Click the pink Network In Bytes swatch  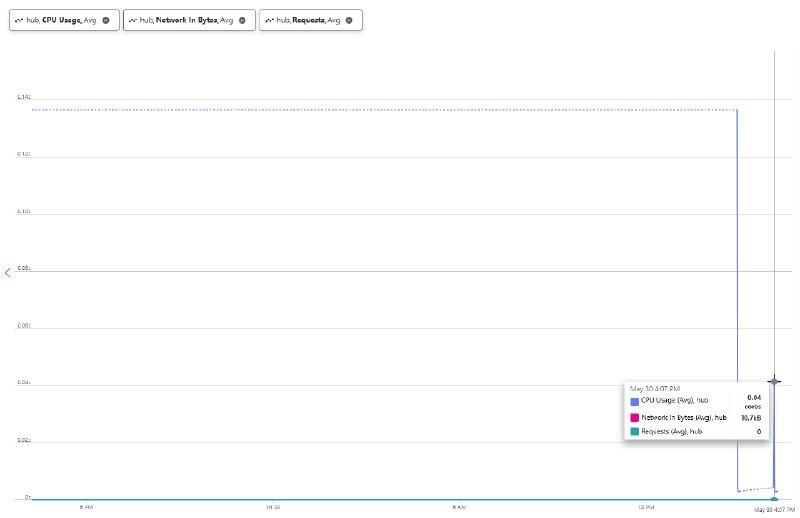(635, 418)
